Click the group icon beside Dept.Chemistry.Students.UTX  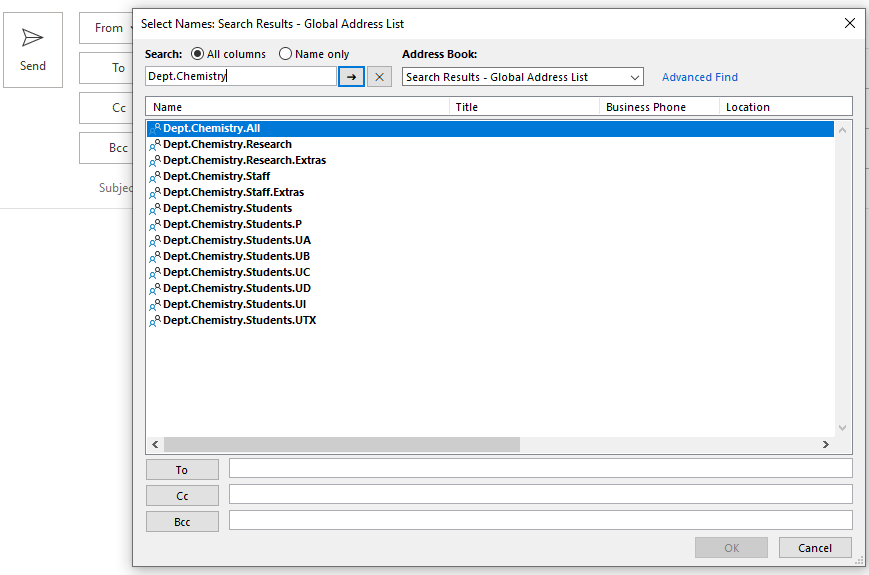coord(155,321)
